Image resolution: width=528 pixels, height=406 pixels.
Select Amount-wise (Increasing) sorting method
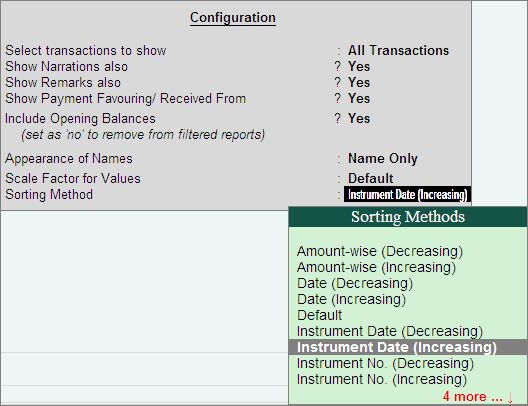click(x=376, y=267)
